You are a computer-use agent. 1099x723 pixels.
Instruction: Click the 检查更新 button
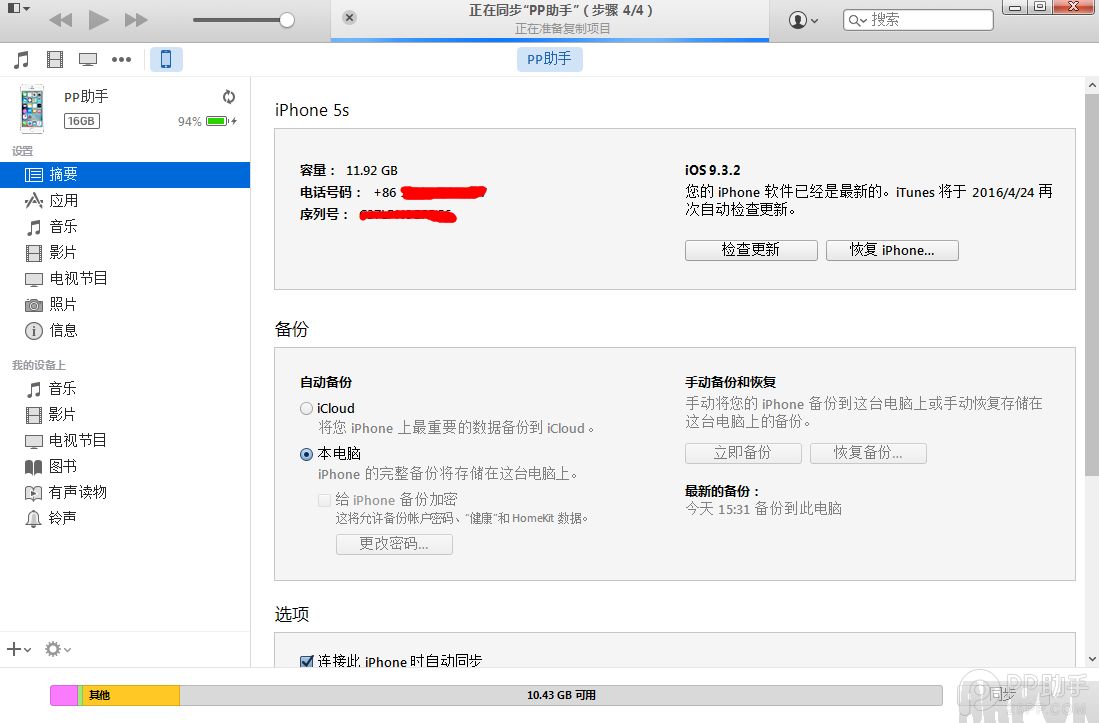(x=751, y=250)
